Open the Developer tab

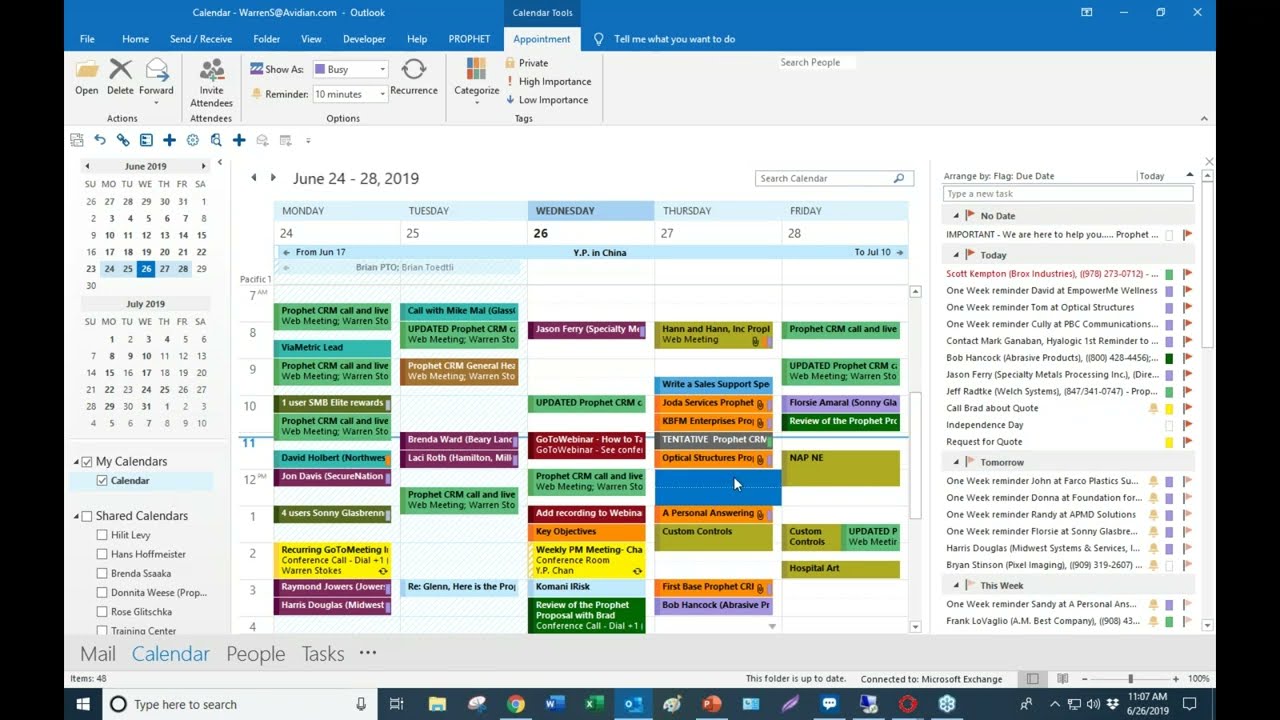364,39
